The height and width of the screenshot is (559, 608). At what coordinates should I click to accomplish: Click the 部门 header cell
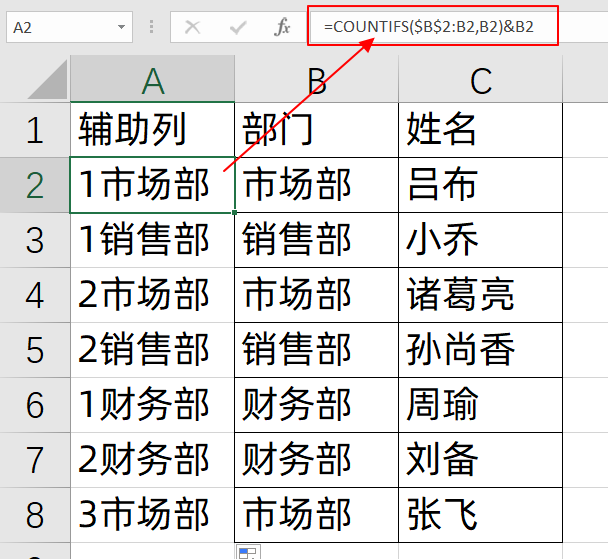pyautogui.click(x=316, y=130)
